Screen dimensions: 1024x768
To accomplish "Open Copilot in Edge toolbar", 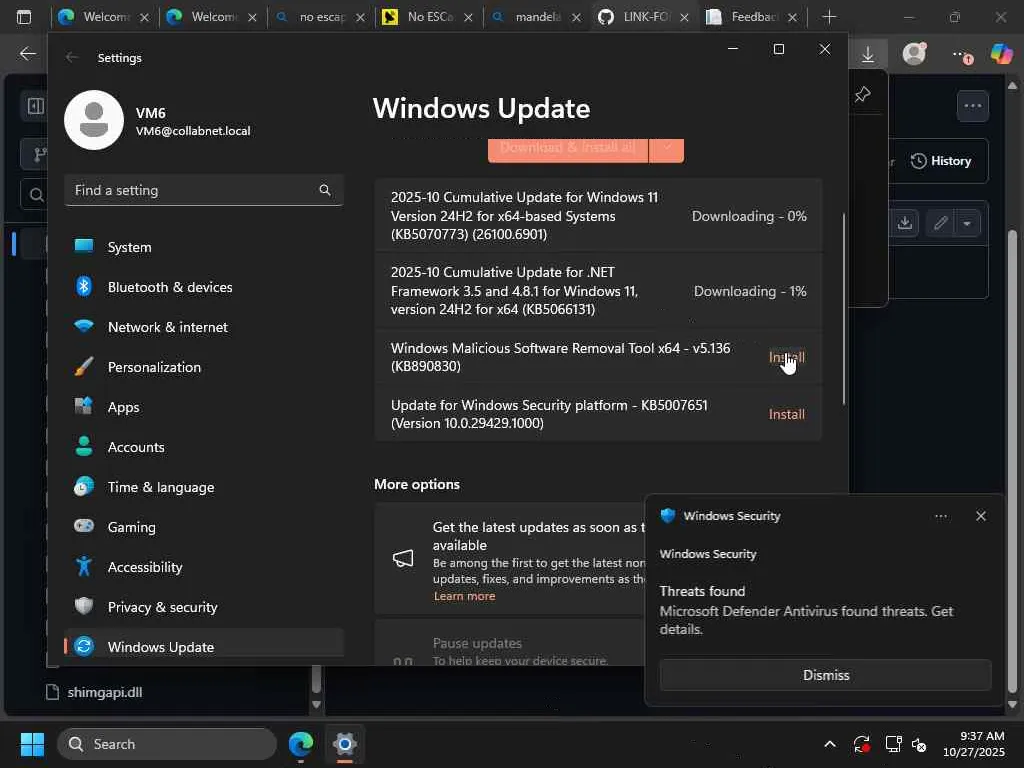I will click(1001, 54).
